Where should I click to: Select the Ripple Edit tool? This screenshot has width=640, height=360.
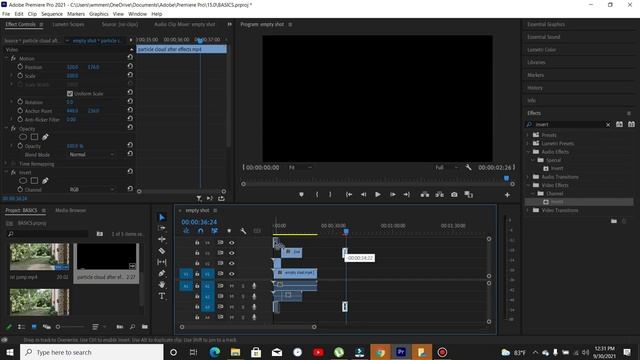[162, 239]
